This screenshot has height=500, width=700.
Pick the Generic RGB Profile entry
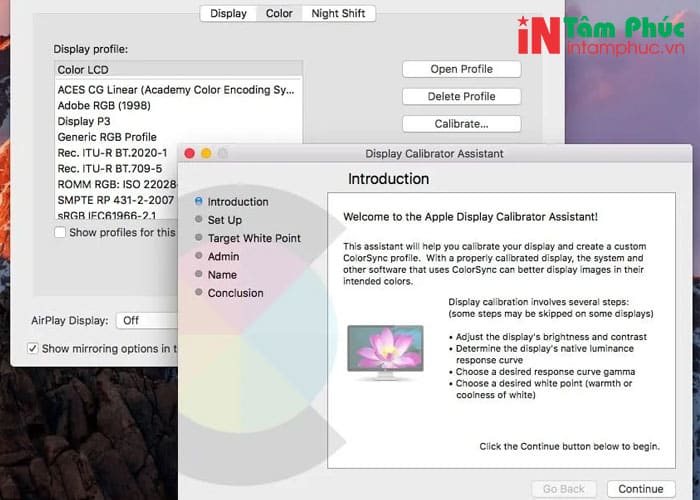[x=178, y=137]
